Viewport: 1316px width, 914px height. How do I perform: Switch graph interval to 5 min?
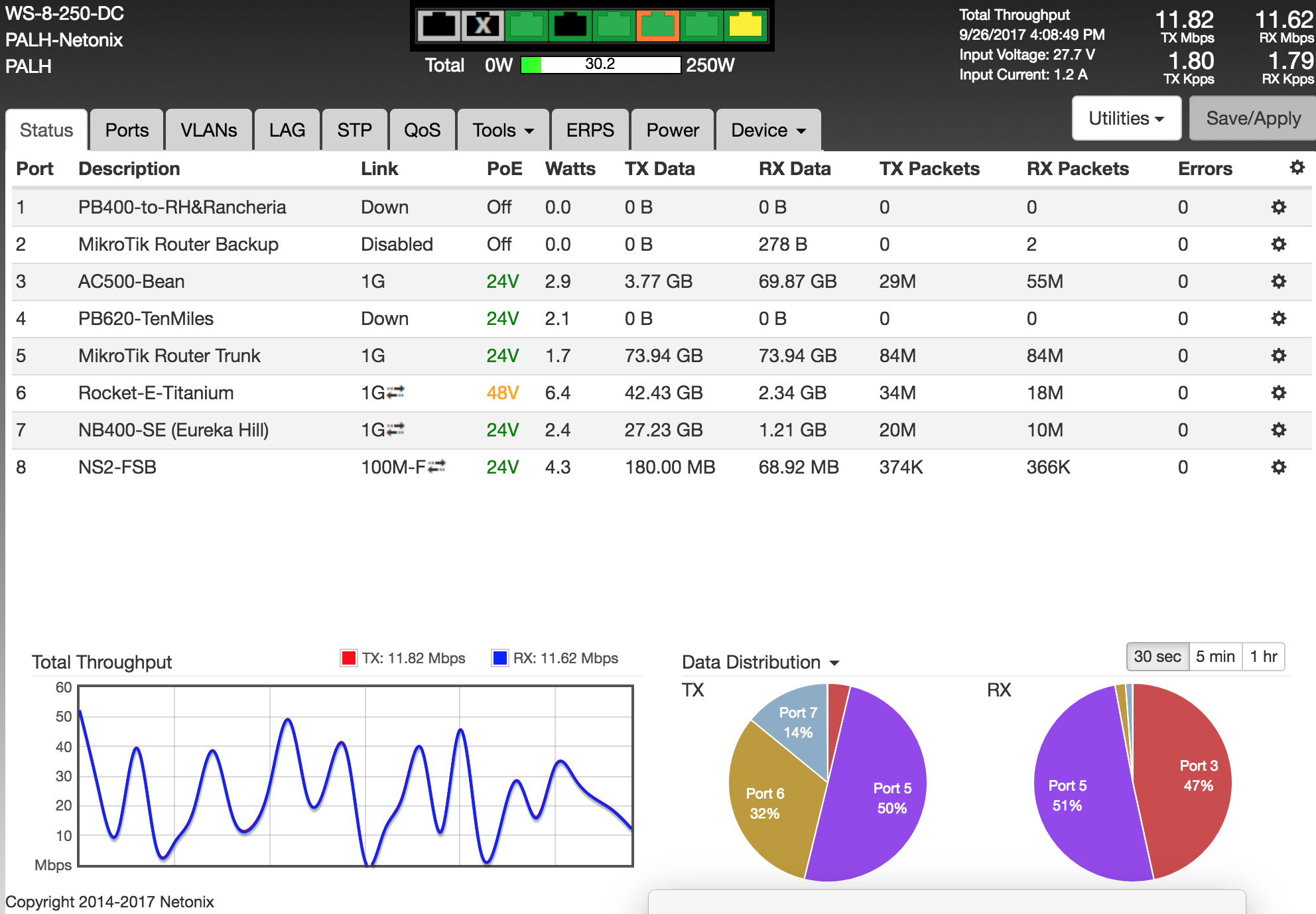click(1215, 657)
